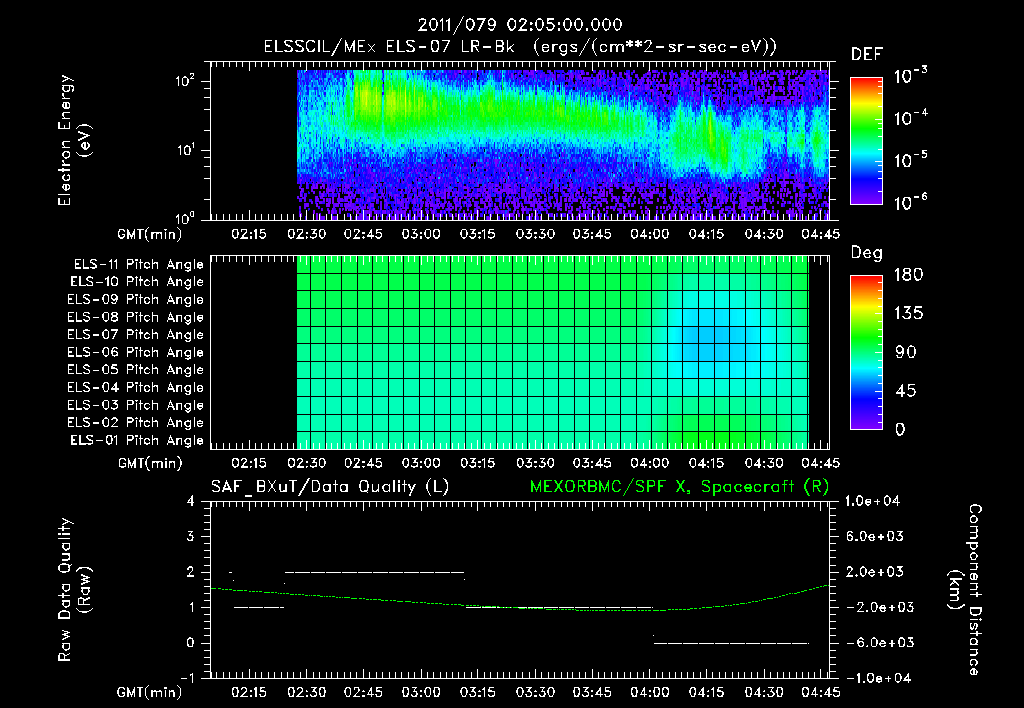
Task: Click the -1 tick on data quality axis
Action: tap(187, 679)
